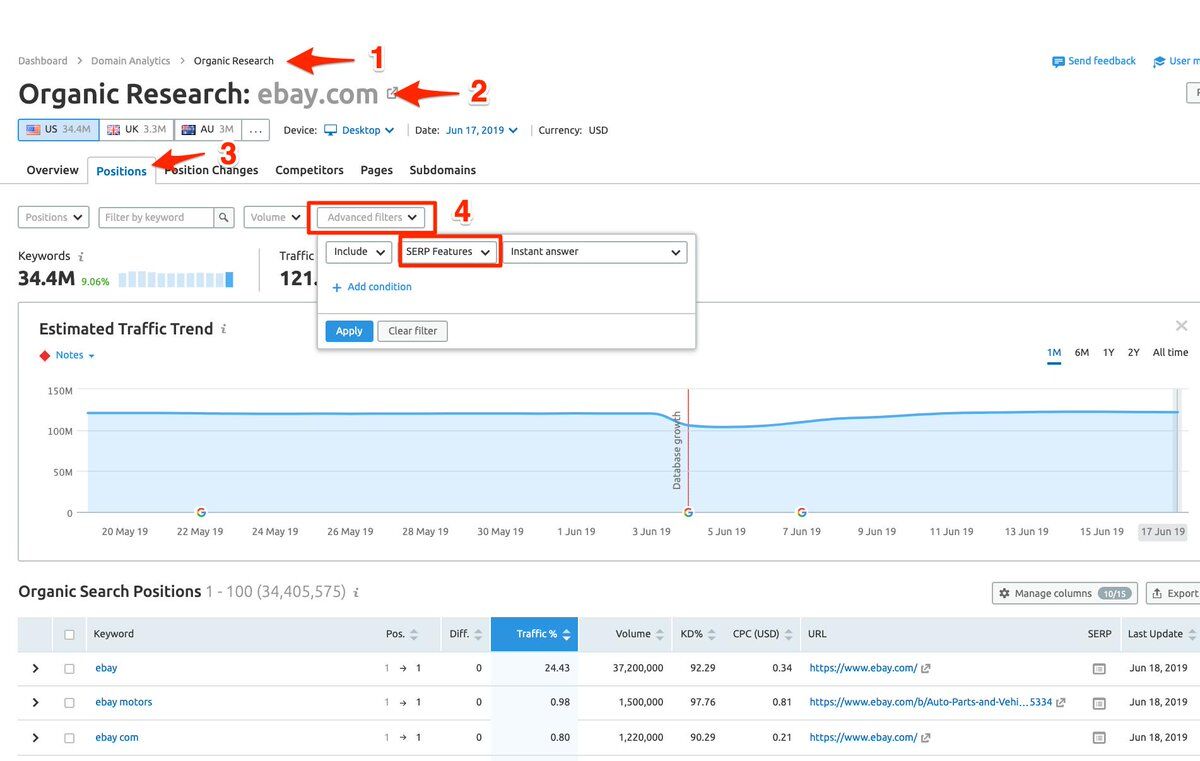Tick the select-all checkbox in table header

point(69,635)
